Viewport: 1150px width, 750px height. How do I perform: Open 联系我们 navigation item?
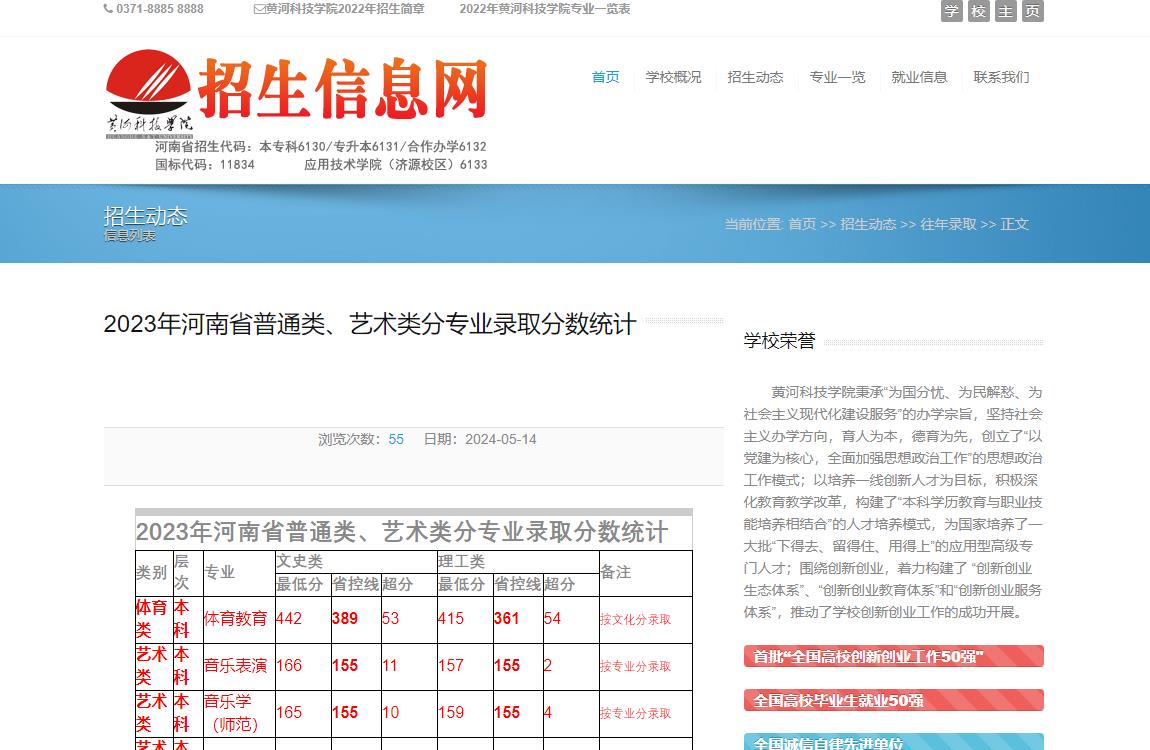click(1001, 77)
